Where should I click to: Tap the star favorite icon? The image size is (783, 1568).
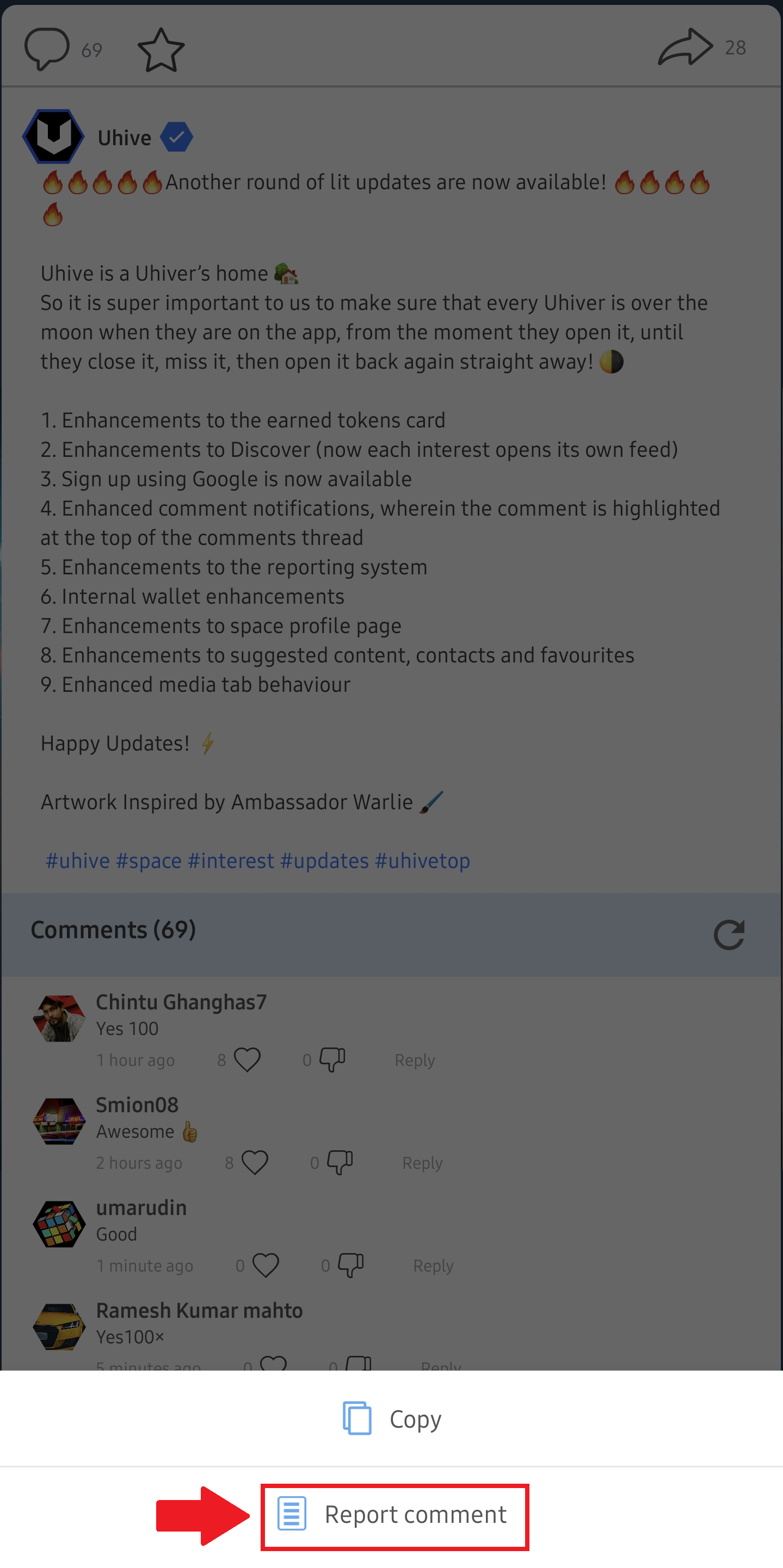tap(161, 50)
